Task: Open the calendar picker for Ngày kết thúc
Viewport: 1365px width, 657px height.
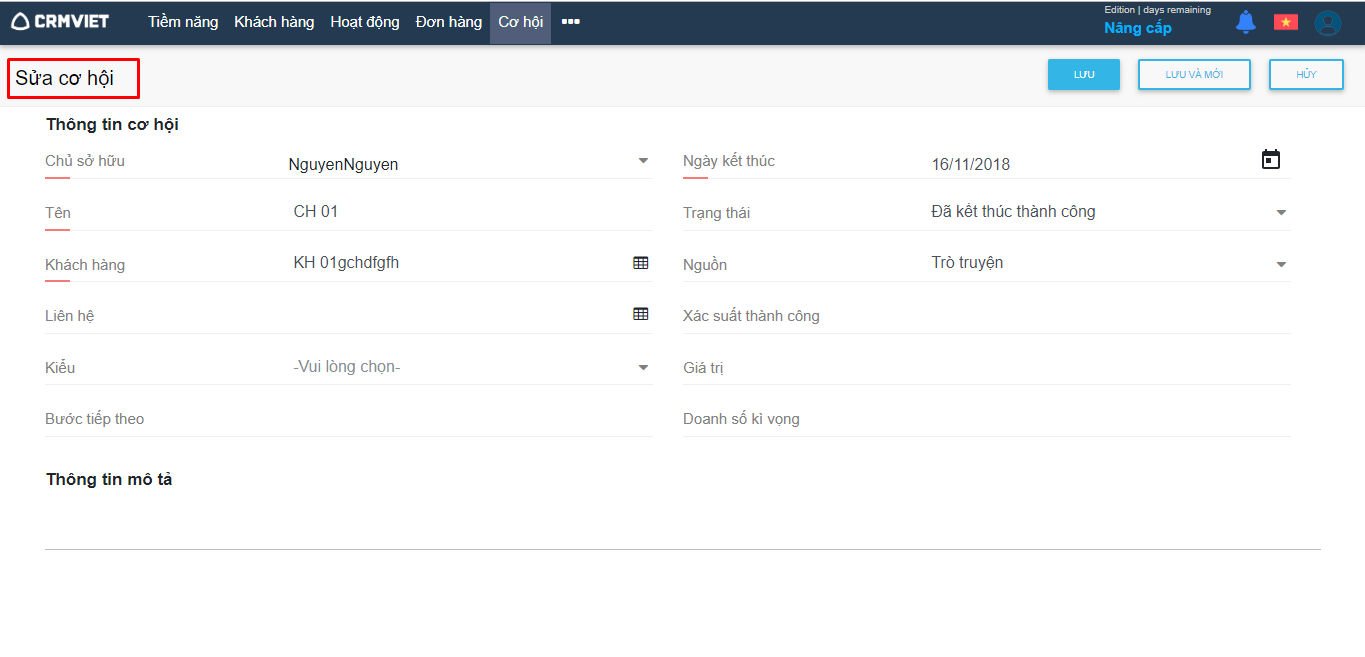Action: click(1270, 160)
